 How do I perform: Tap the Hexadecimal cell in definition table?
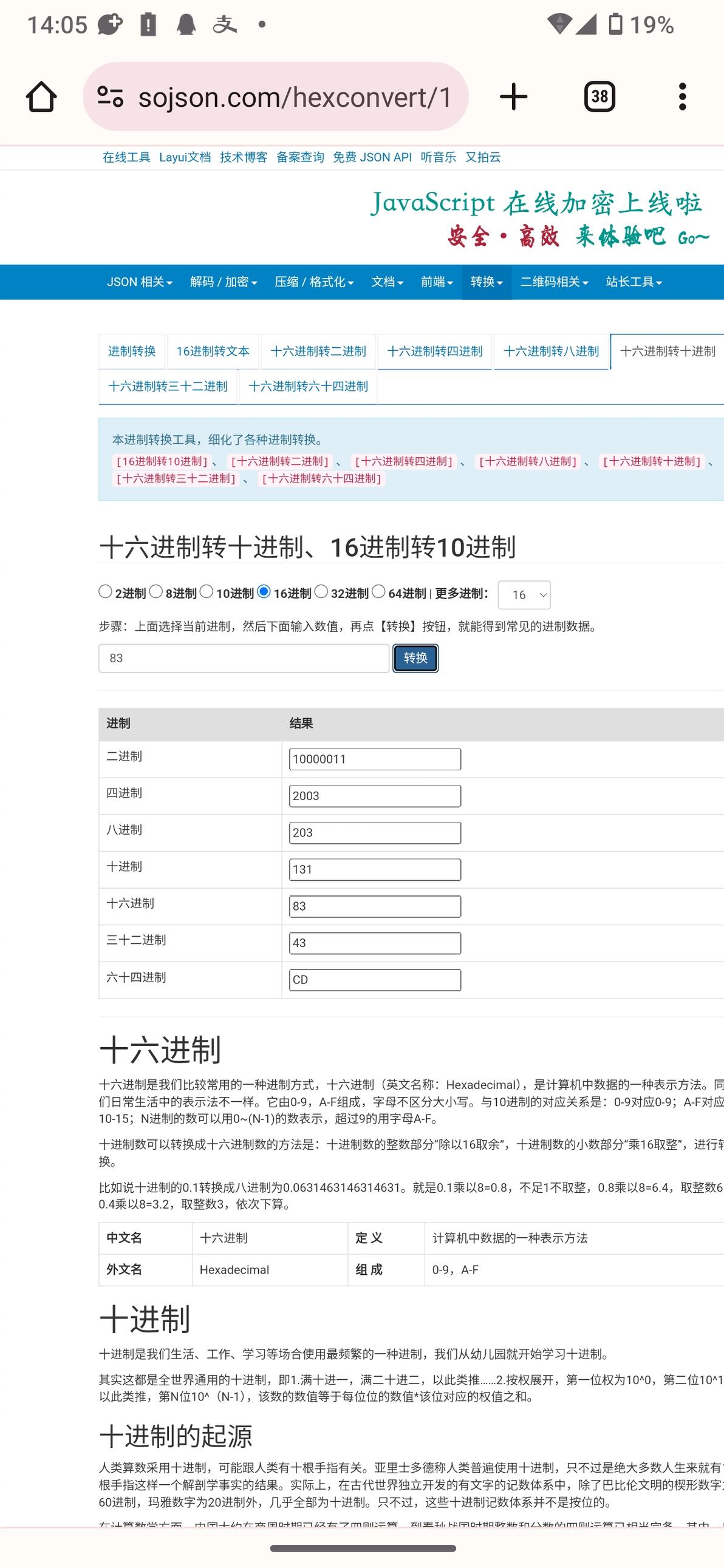pyautogui.click(x=270, y=1270)
